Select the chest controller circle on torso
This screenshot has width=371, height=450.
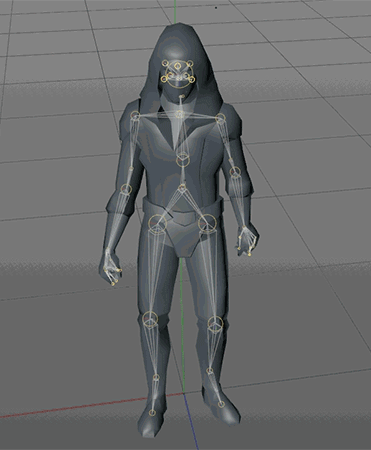pyautogui.click(x=182, y=160)
